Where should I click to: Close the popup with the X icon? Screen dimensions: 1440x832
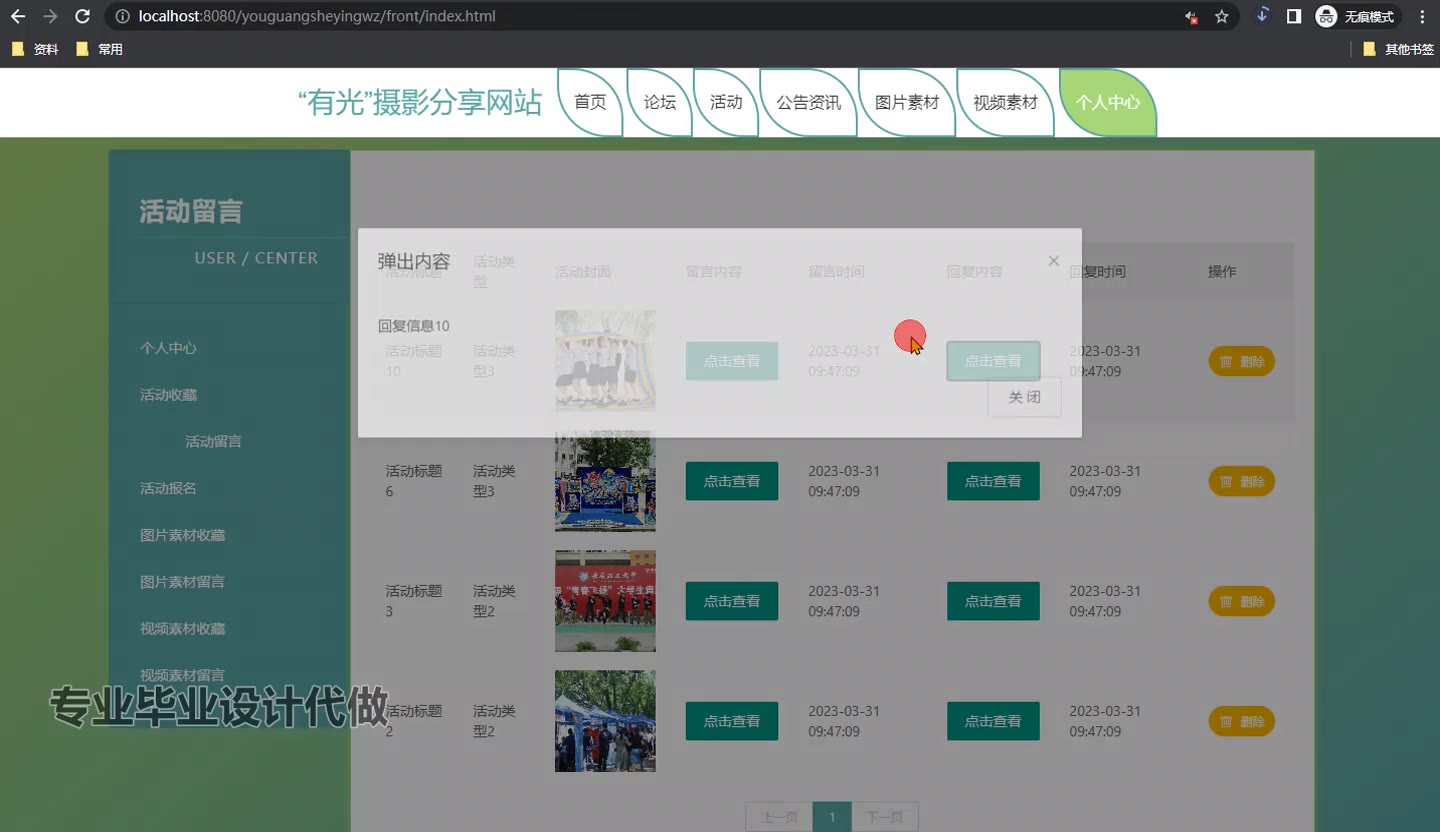pos(1053,261)
